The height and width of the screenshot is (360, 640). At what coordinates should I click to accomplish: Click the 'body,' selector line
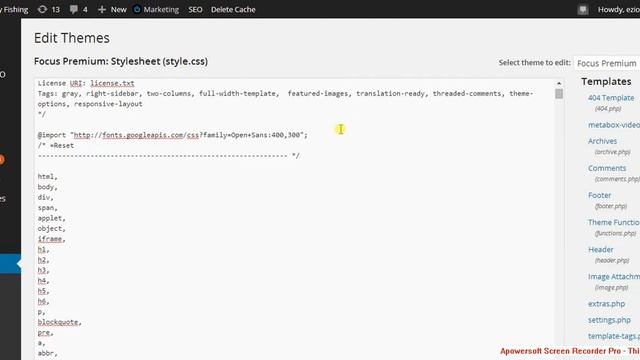47,187
